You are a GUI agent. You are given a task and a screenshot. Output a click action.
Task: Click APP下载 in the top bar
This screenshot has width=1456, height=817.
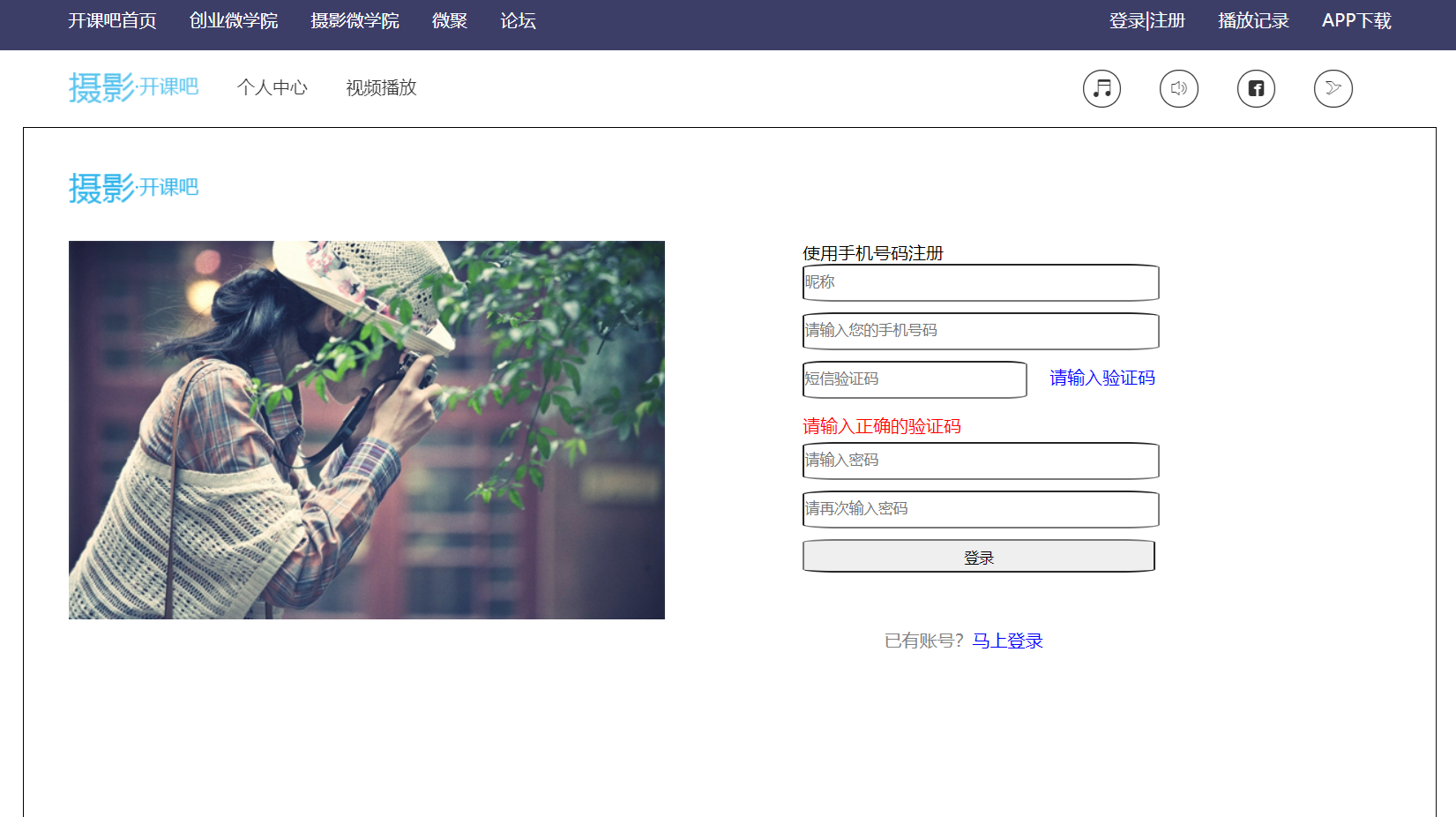tap(1355, 20)
